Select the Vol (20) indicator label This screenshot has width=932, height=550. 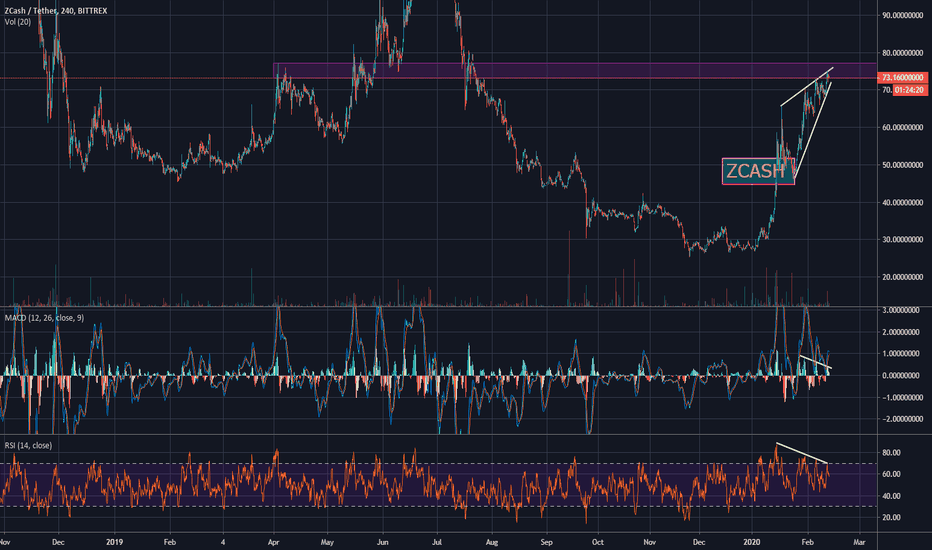(x=17, y=21)
